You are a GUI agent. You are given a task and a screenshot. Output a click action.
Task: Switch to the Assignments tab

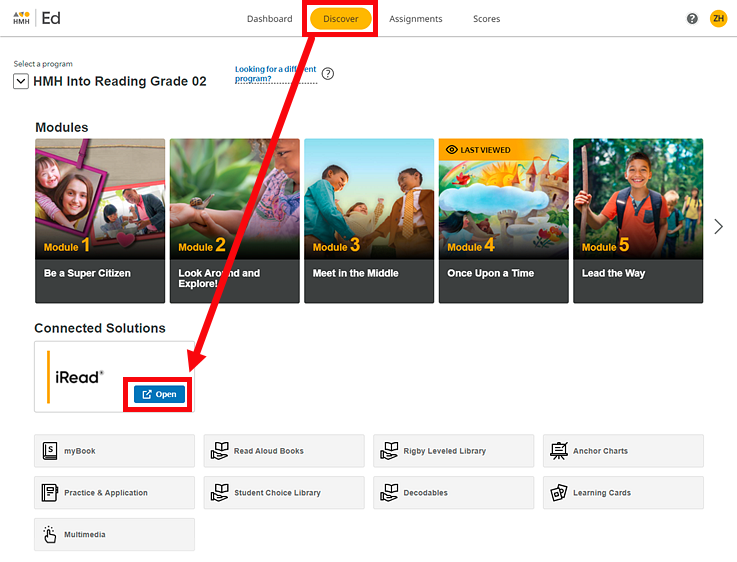point(416,19)
